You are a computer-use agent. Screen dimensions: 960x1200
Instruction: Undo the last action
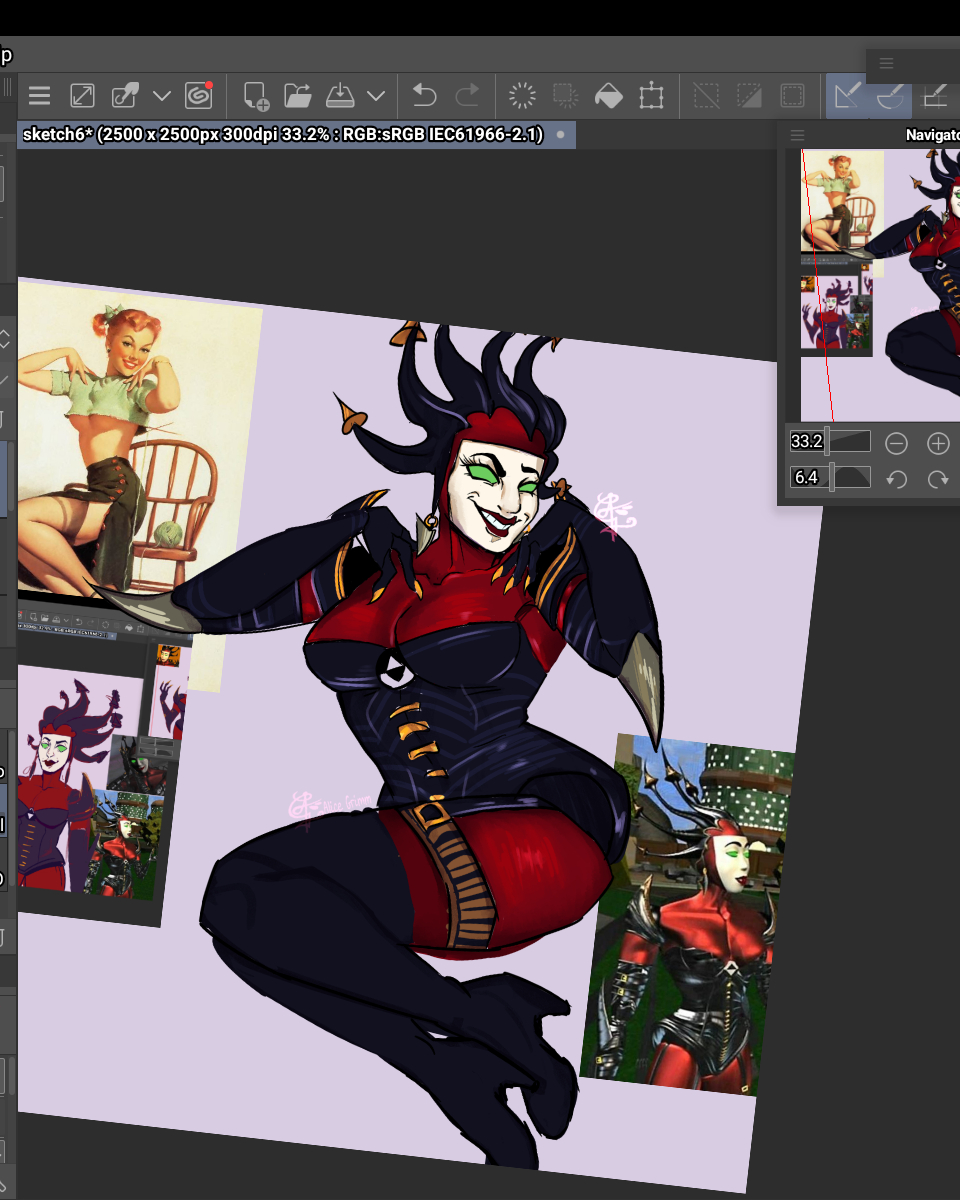(425, 96)
